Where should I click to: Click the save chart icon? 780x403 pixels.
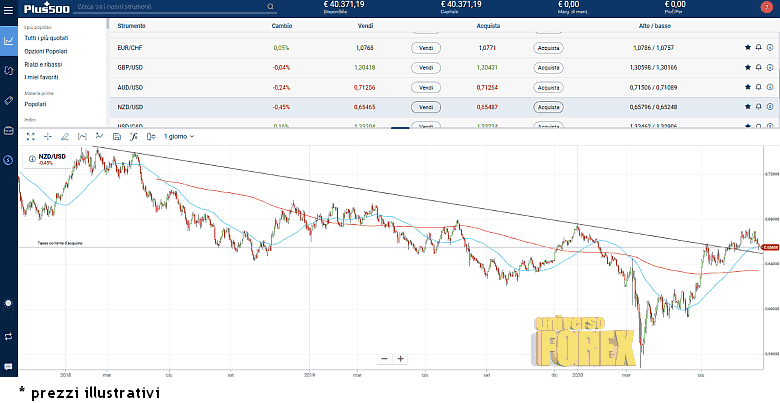click(x=116, y=136)
